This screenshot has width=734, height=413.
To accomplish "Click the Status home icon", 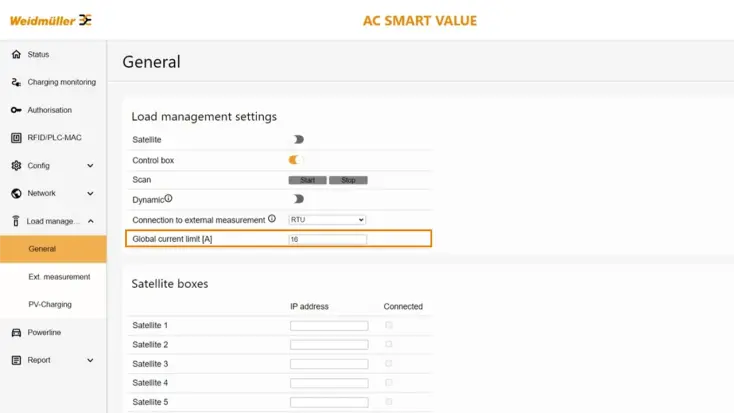I will (x=16, y=54).
